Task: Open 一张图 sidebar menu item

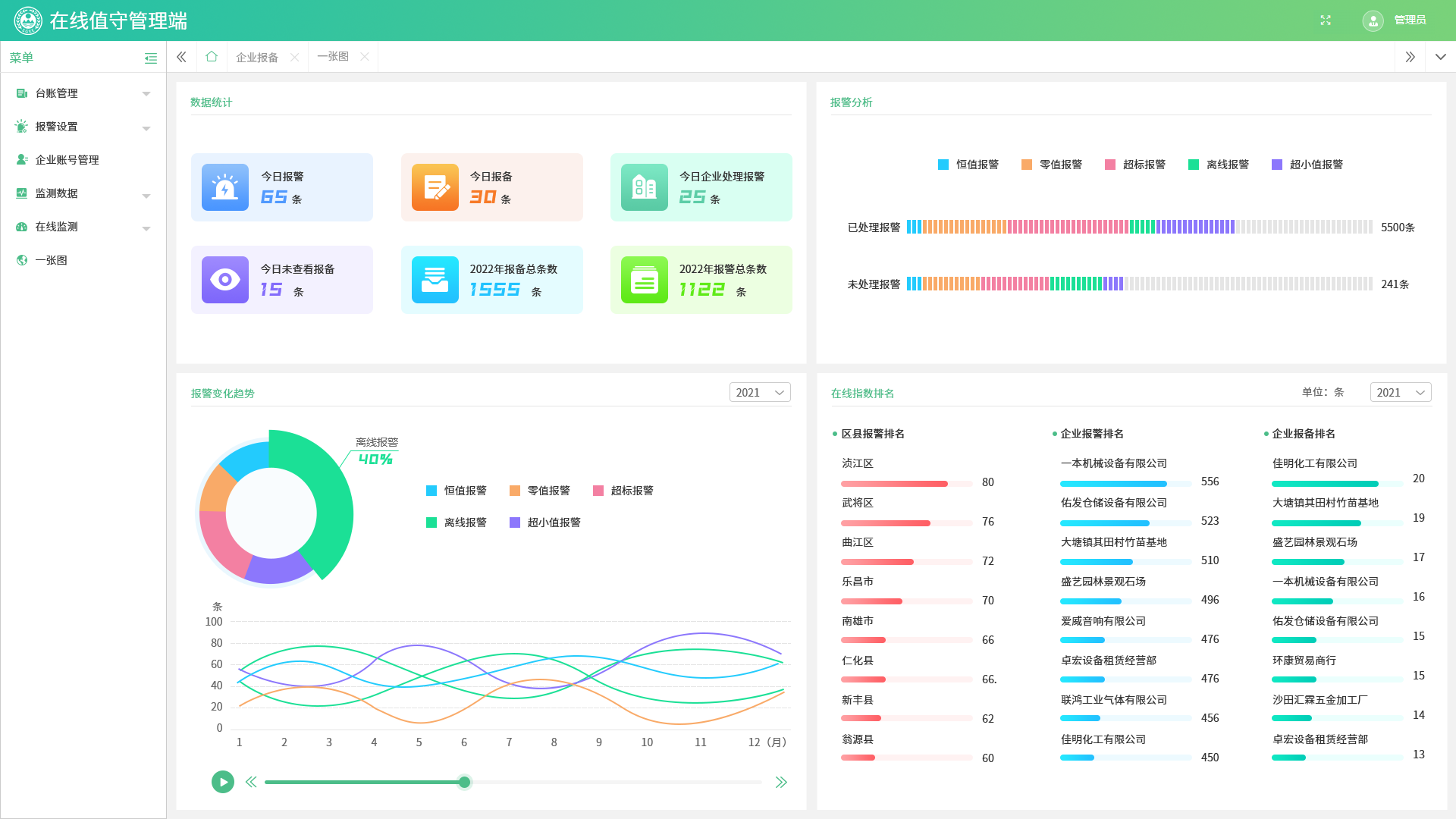Action: click(x=83, y=260)
